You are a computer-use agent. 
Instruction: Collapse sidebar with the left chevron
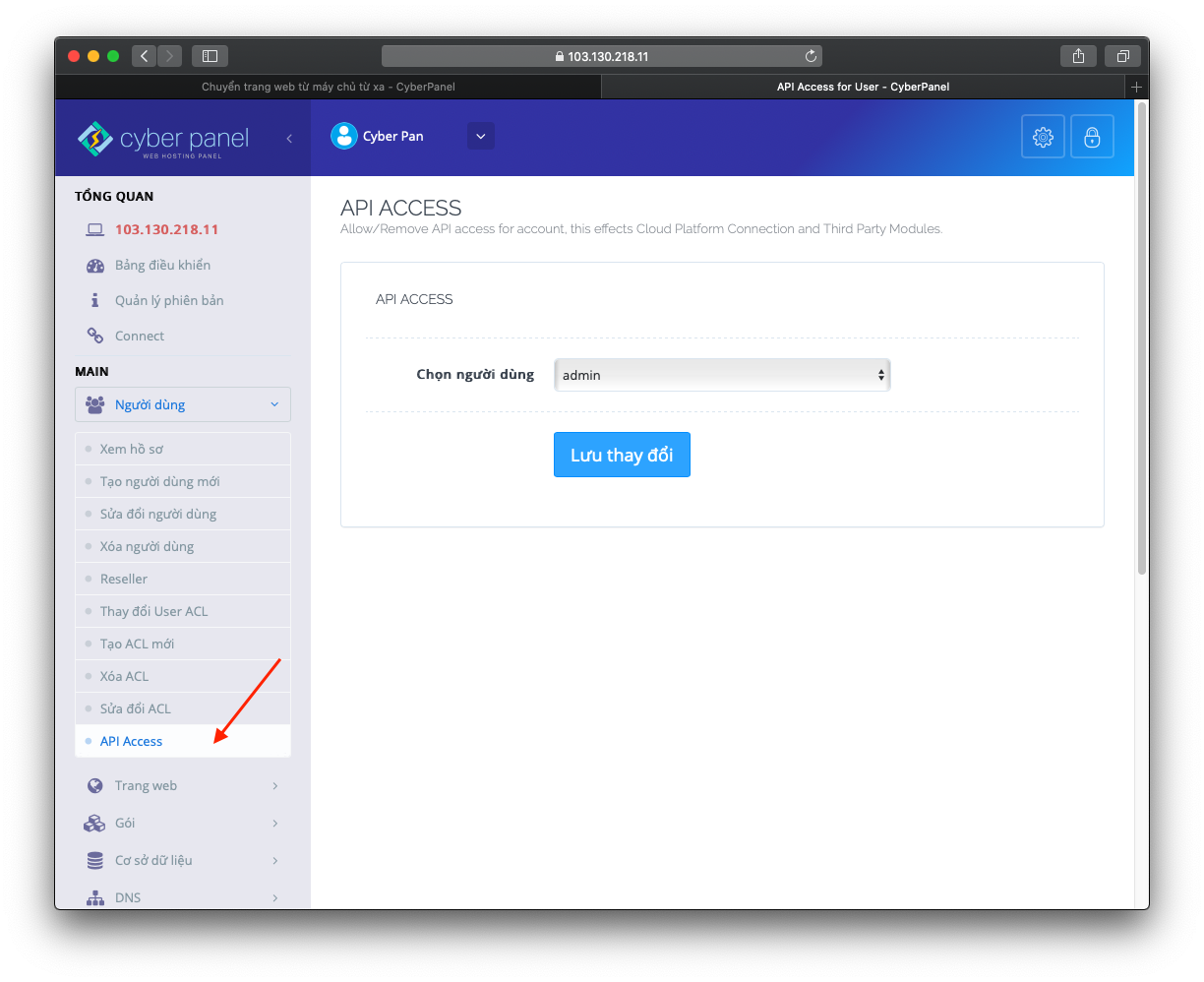tap(289, 139)
